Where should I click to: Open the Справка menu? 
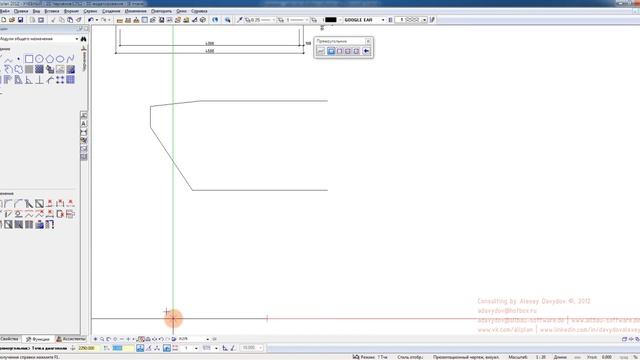click(199, 11)
